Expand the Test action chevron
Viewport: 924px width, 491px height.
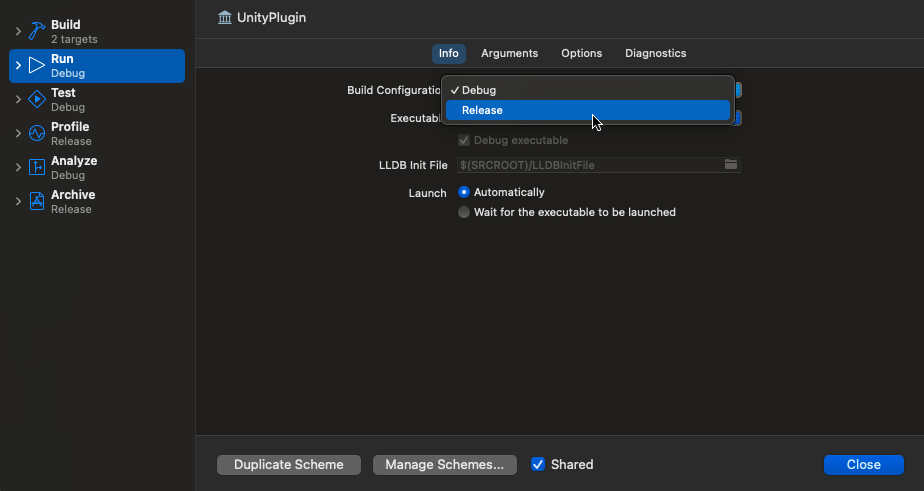point(18,100)
